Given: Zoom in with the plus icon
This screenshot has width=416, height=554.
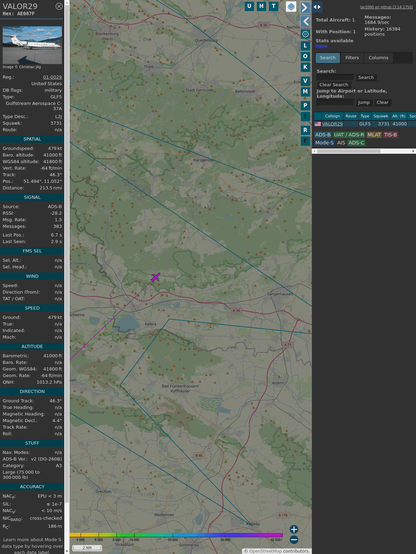Looking at the screenshot, I should pyautogui.click(x=294, y=529).
